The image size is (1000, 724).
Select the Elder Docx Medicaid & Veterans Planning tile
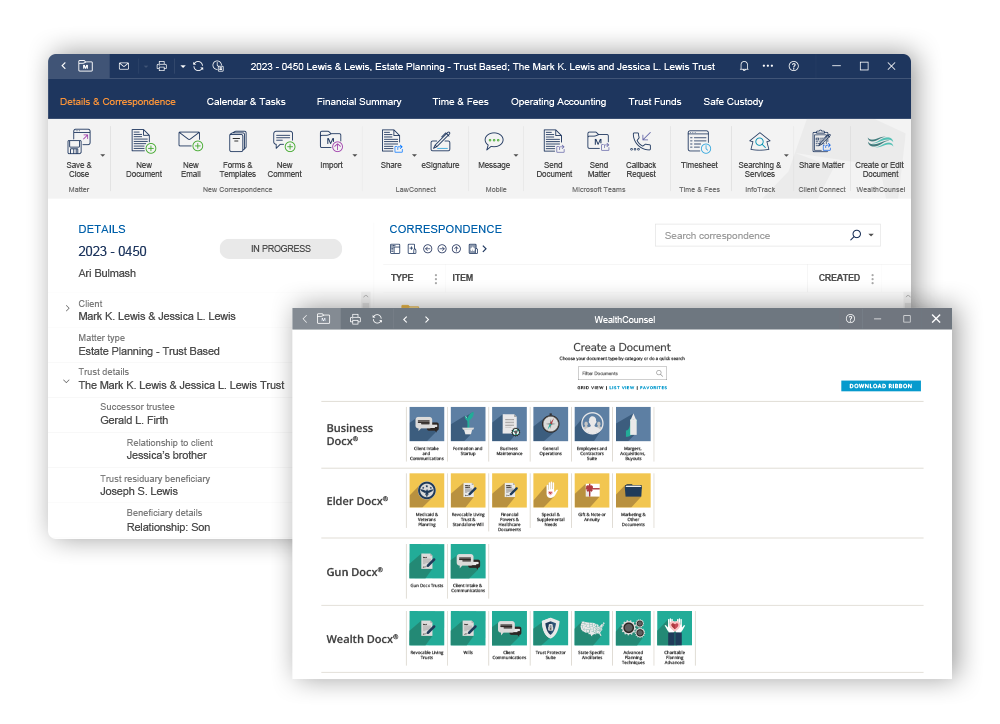point(426,491)
